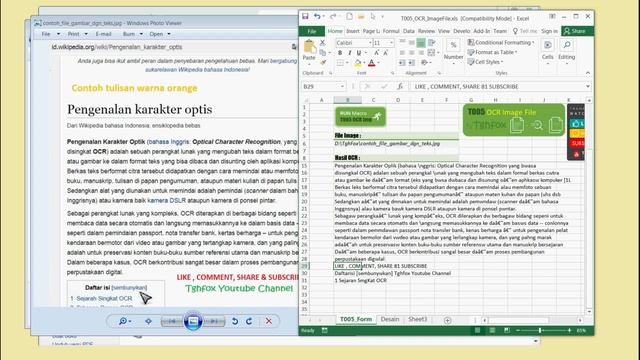Viewport: 640px width, 360px height.
Task: Adjust the Excel zoom slider handle
Action: [x=540, y=330]
